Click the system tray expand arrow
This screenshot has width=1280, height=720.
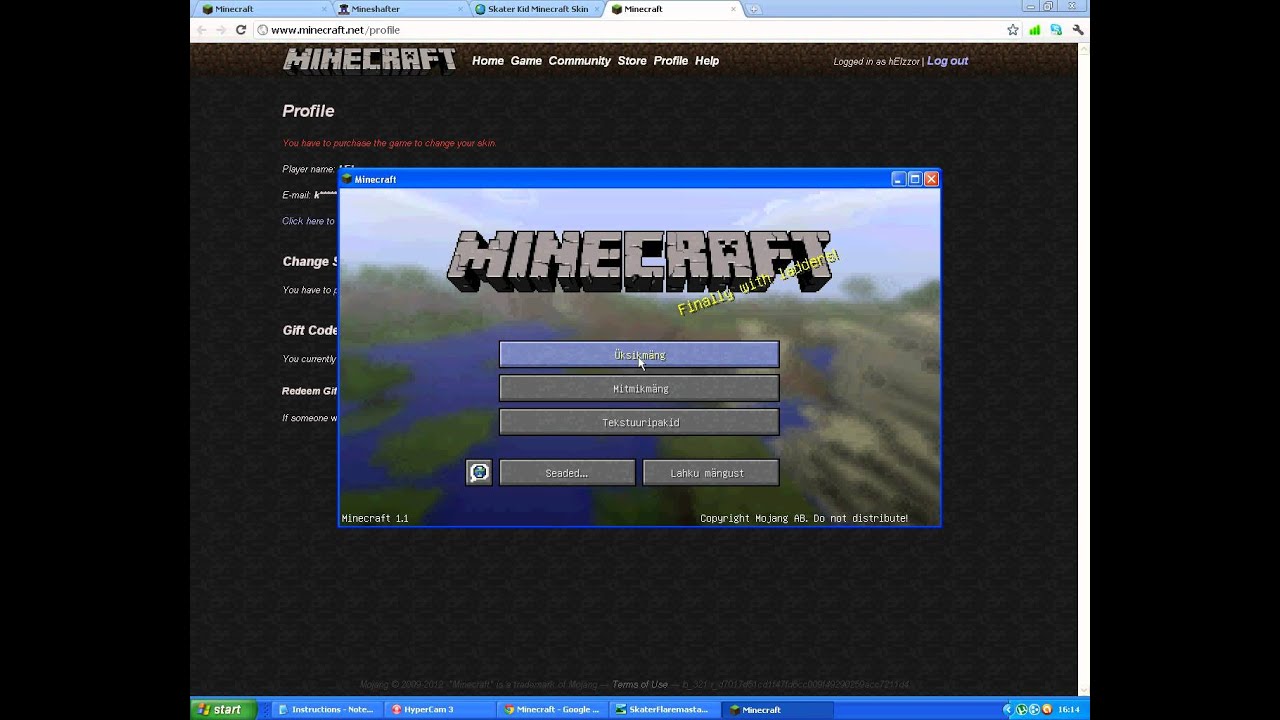click(x=1007, y=710)
